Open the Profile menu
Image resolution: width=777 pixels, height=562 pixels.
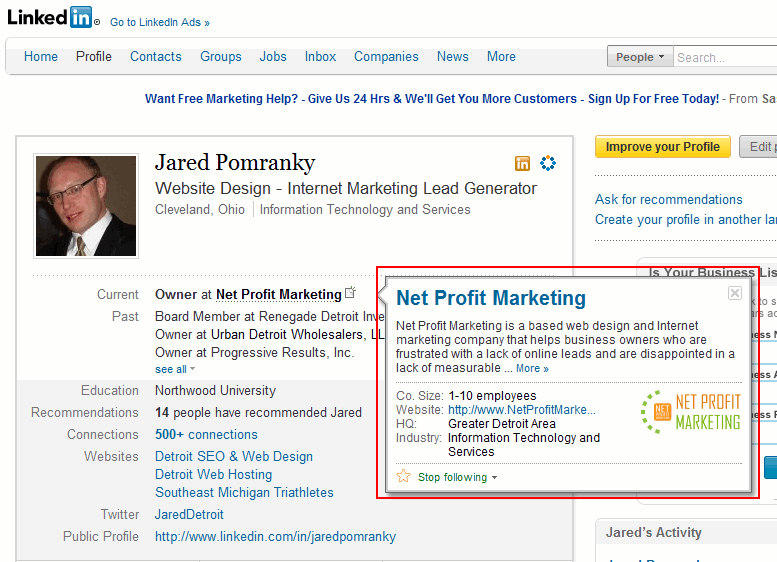click(94, 56)
